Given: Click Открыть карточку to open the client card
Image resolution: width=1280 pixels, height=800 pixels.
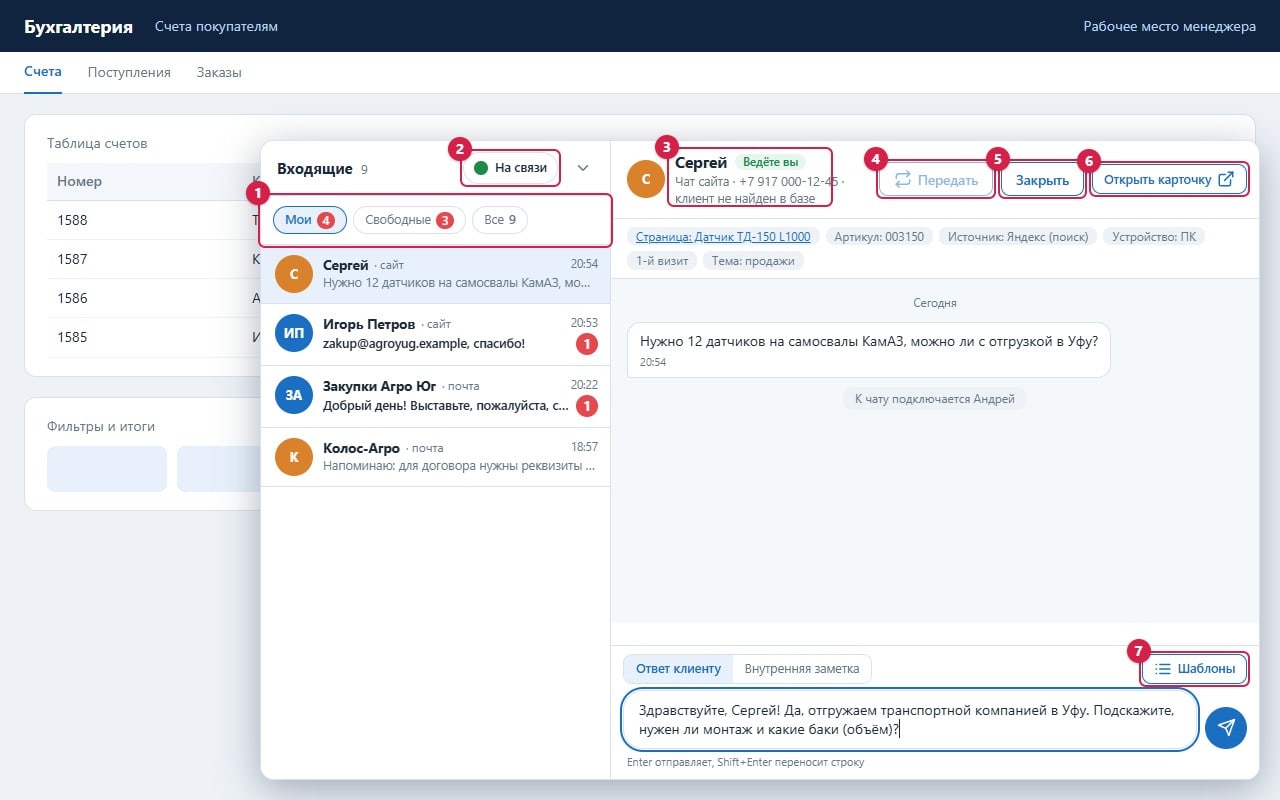Looking at the screenshot, I should click(1169, 180).
